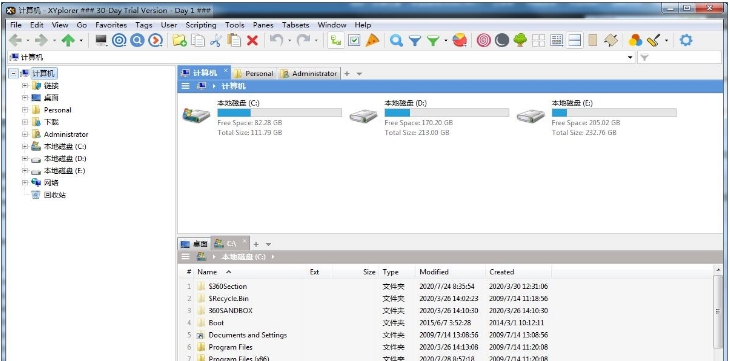Switch to the details list view icon

557,41
